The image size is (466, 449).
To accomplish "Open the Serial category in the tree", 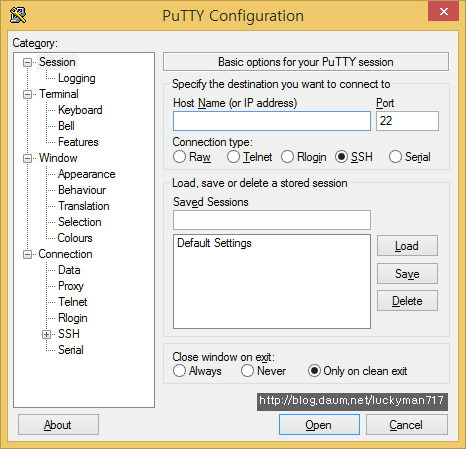I will click(71, 350).
